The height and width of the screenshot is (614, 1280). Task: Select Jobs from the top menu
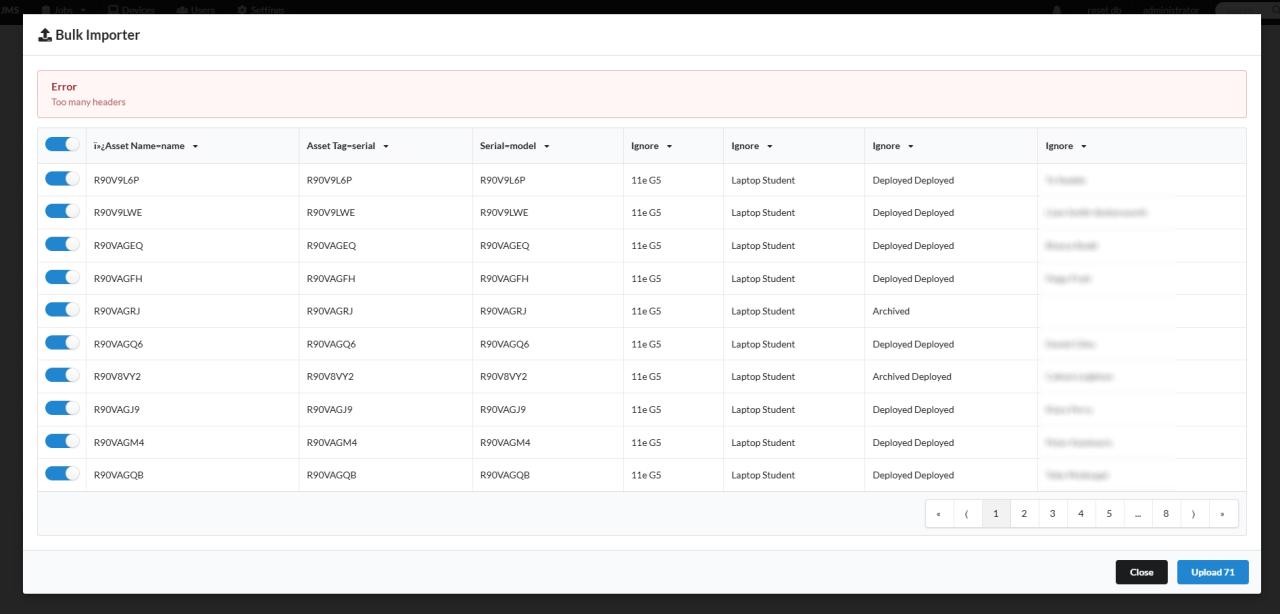[x=65, y=11]
